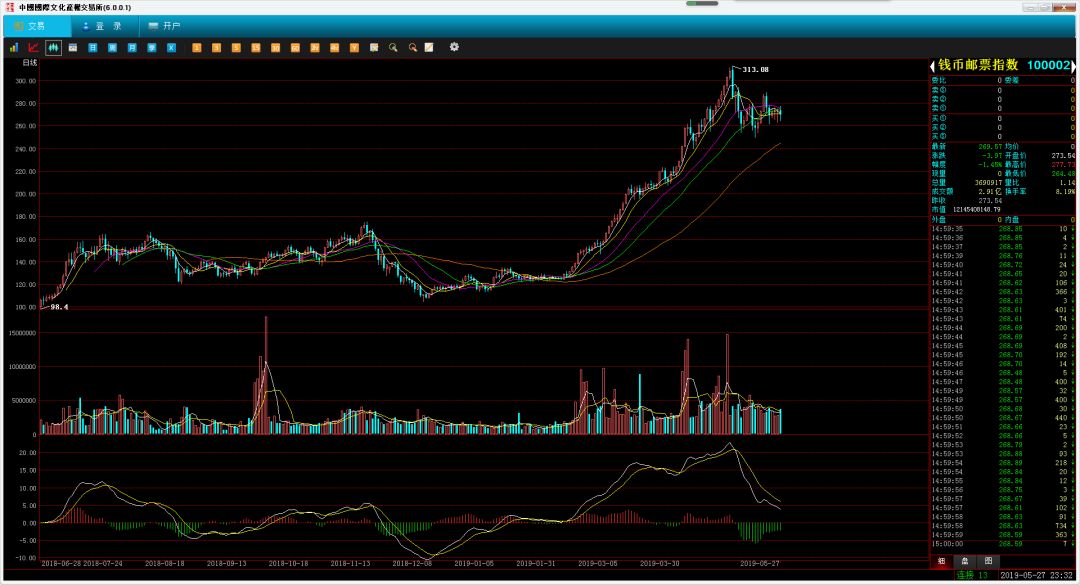Image resolution: width=1080 pixels, height=585 pixels.
Task: Click the instrument code 100002
Action: (1048, 65)
